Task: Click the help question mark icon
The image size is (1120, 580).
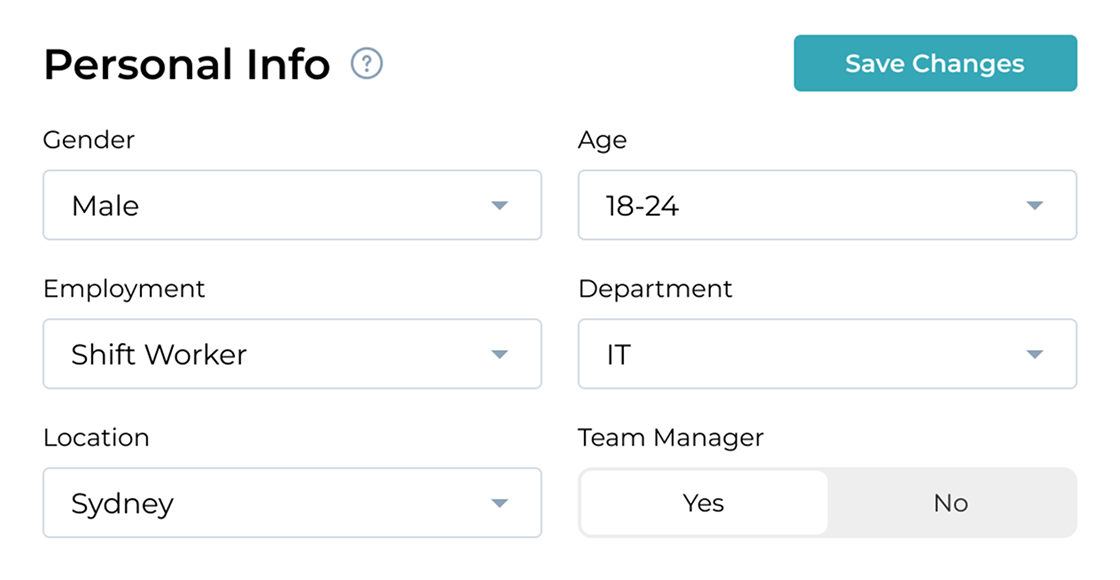Action: coord(367,65)
